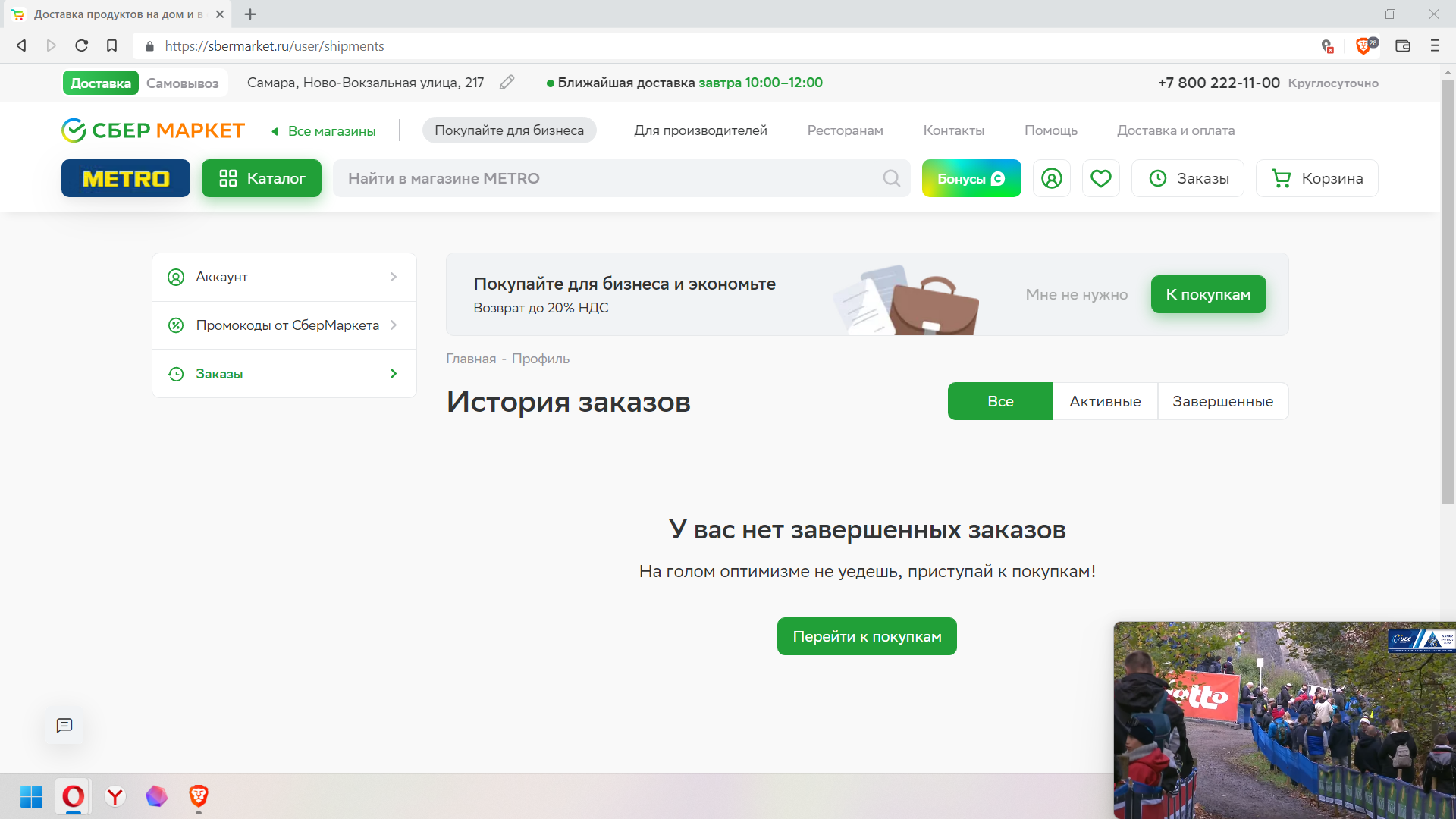Open Opera from the taskbar
The image size is (1456, 819).
coord(74,796)
